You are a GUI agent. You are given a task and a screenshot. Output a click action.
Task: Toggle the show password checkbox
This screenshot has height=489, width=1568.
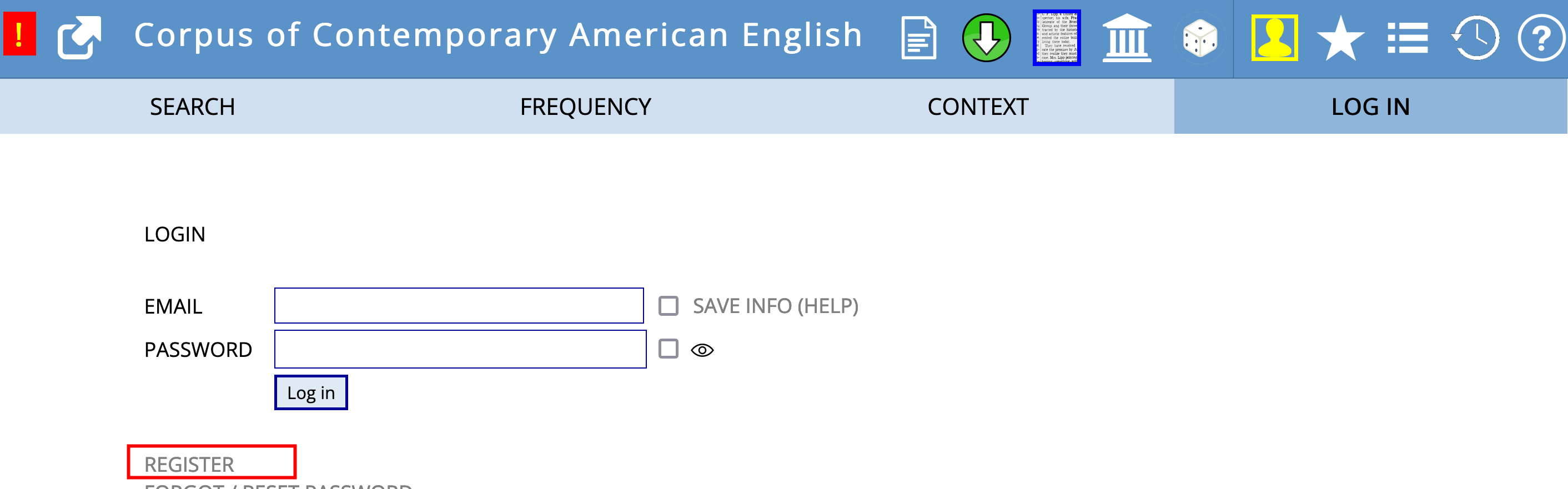click(669, 349)
